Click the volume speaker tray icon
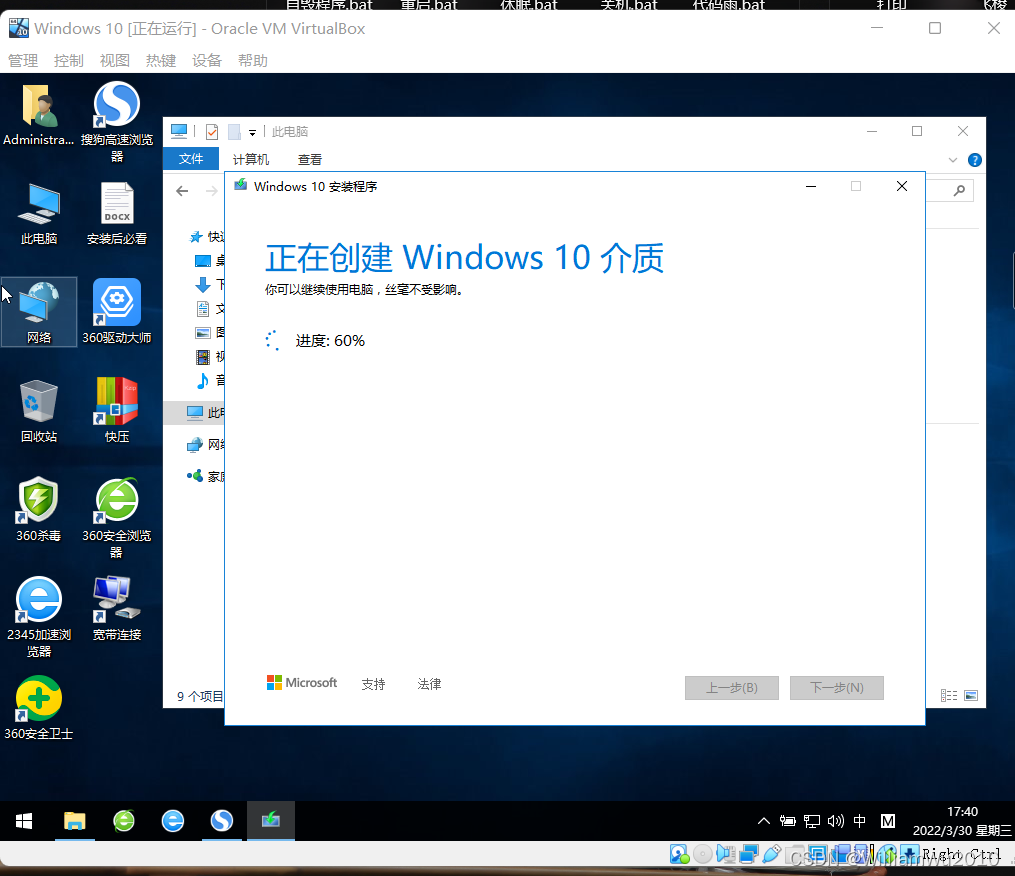The width and height of the screenshot is (1015, 876). point(836,821)
